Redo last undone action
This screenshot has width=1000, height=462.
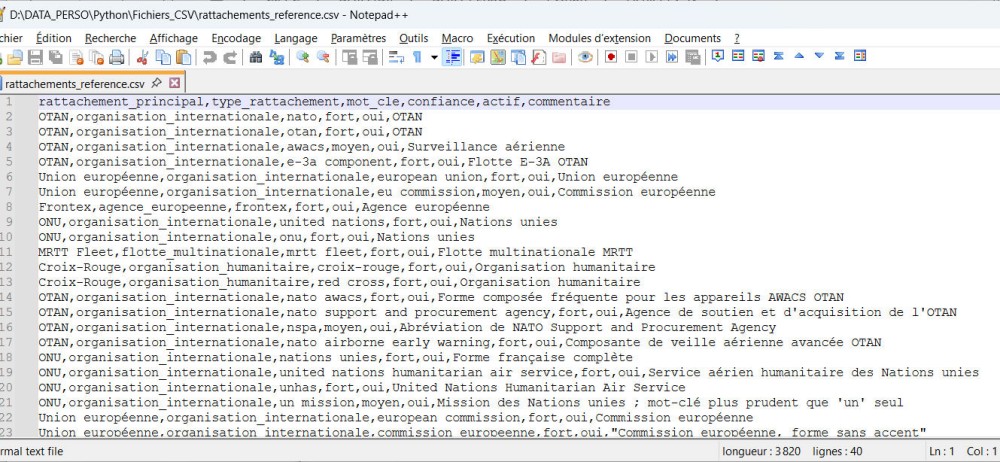click(230, 57)
